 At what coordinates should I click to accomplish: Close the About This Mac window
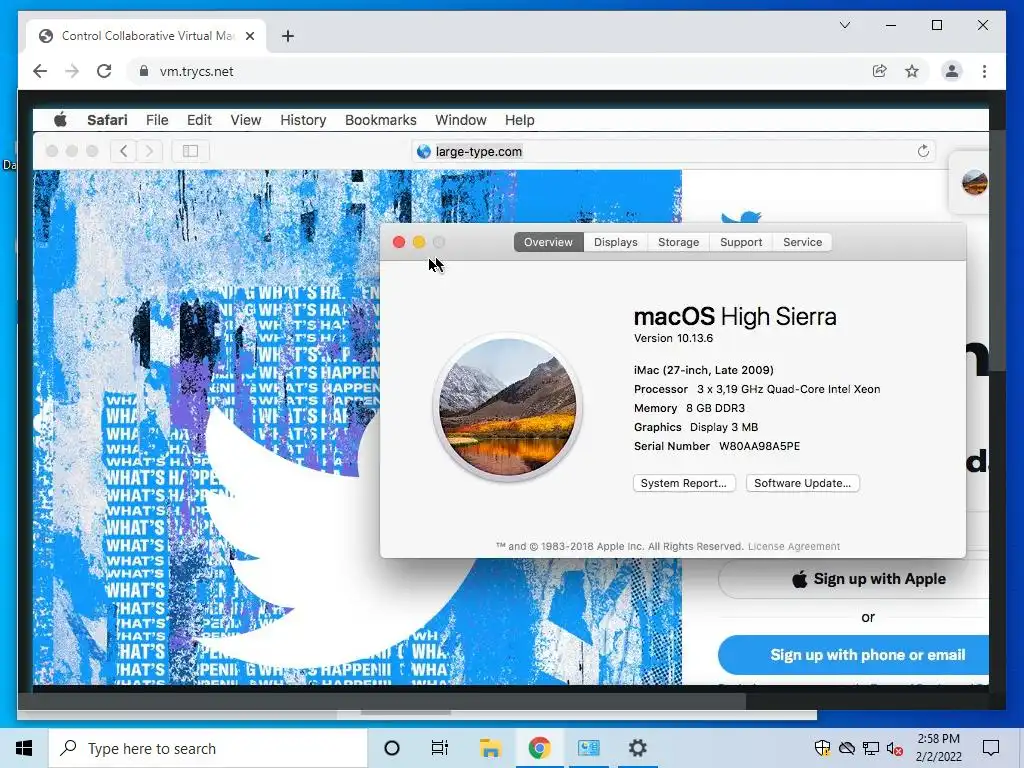click(x=399, y=242)
